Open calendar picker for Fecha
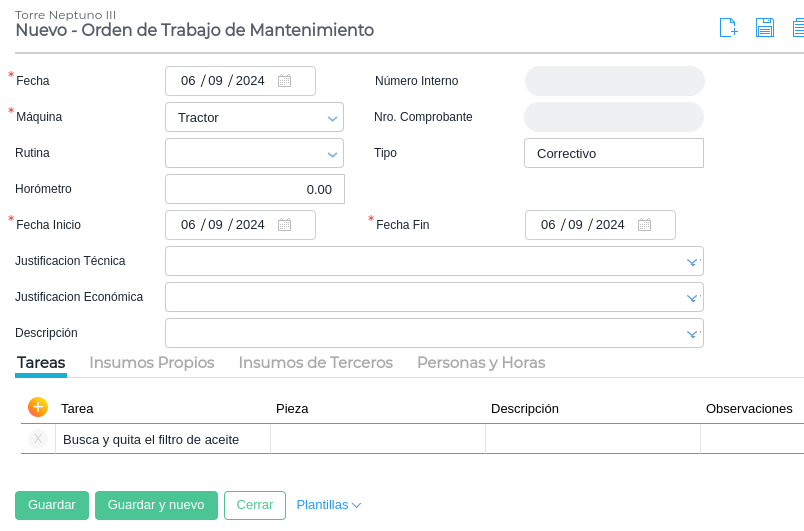Viewport: 804px width, 531px height. coord(285,81)
